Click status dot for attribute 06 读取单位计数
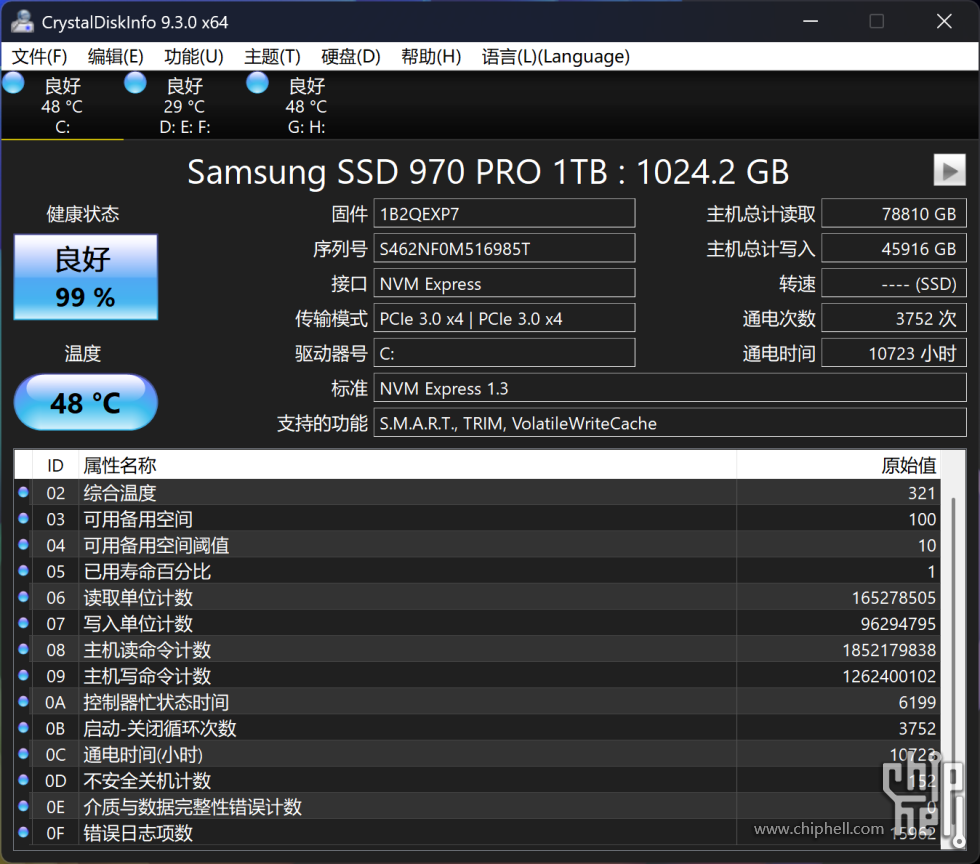 point(23,597)
